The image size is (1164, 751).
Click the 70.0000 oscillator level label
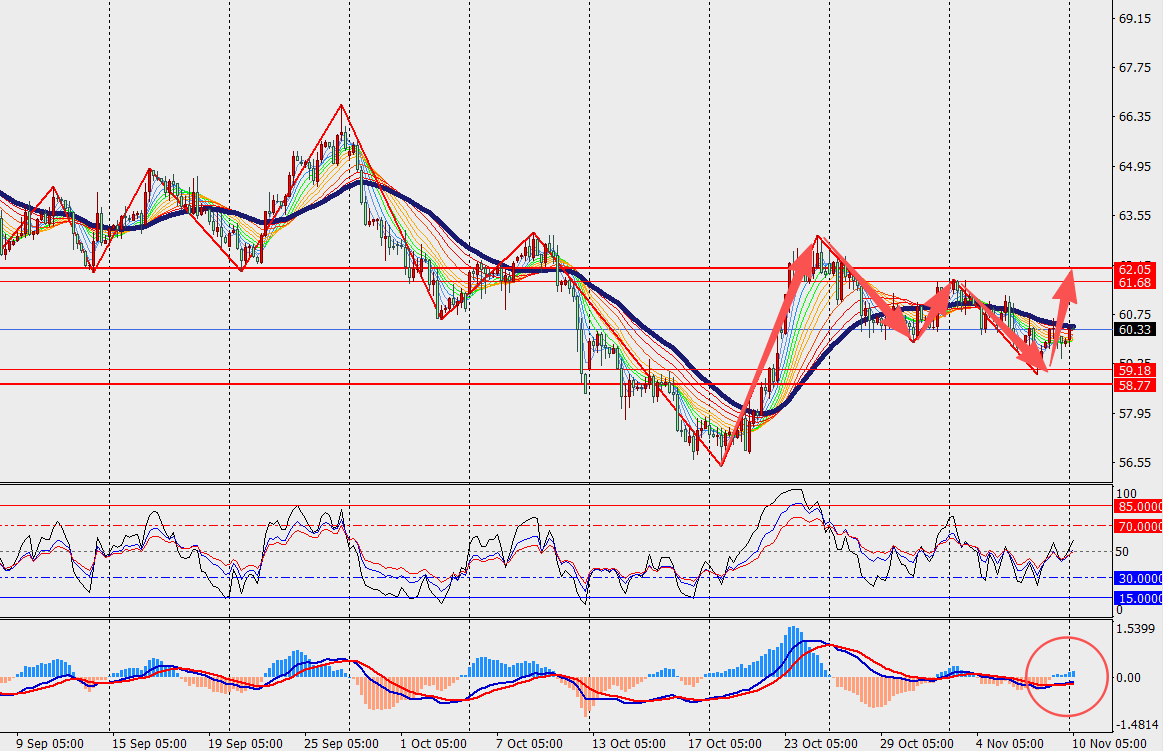pos(1139,526)
